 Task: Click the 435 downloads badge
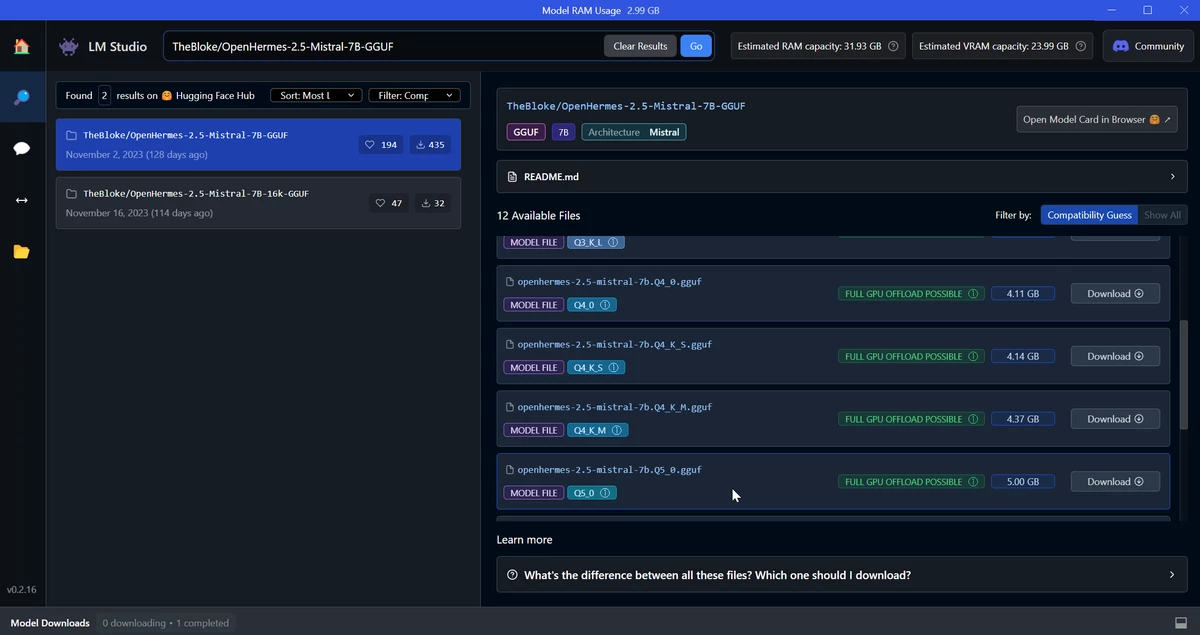click(429, 145)
